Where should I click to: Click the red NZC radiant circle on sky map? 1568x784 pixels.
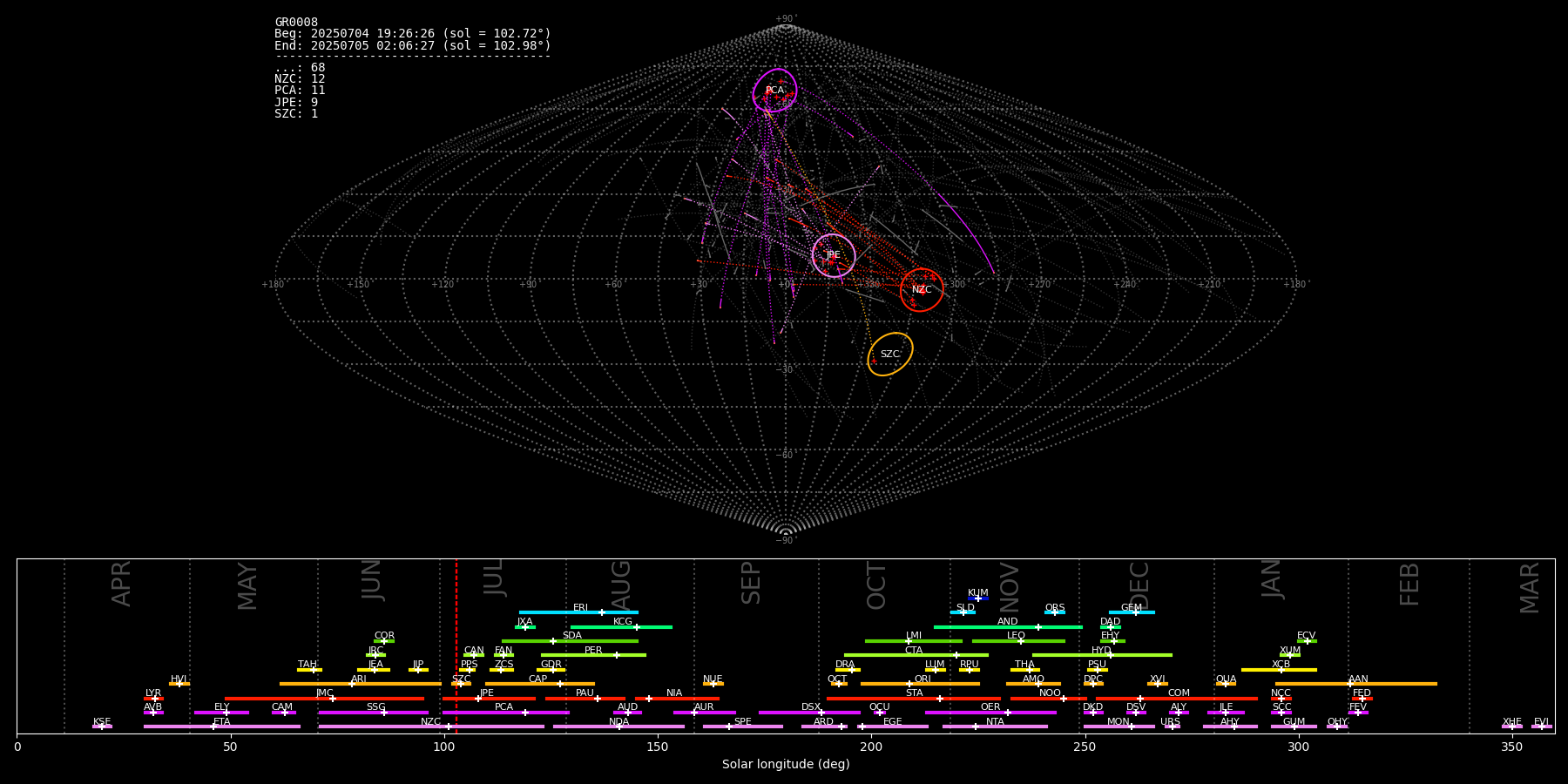point(922,289)
